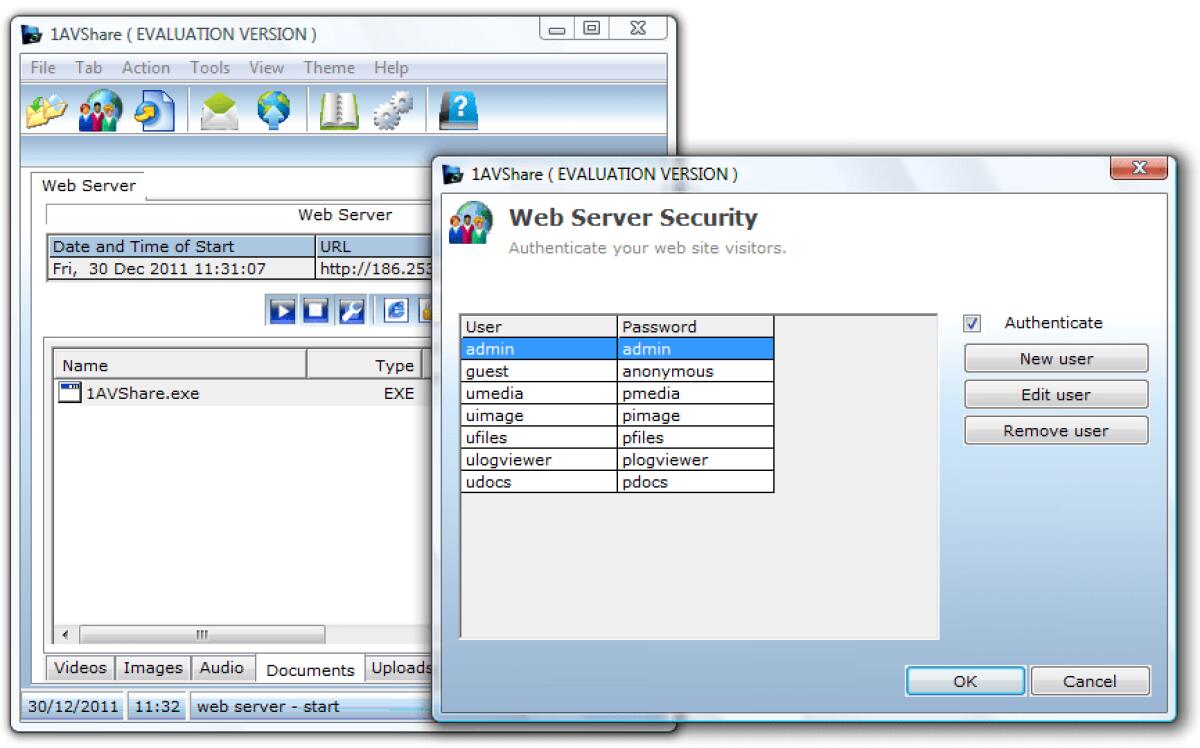Click the horizontal scrollbar in the file list
1200x748 pixels.
tap(200, 634)
